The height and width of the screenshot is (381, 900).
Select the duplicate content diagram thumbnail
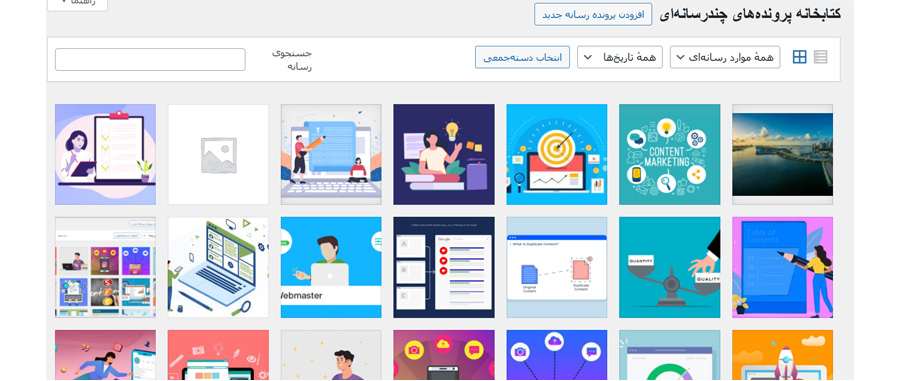[x=557, y=267]
